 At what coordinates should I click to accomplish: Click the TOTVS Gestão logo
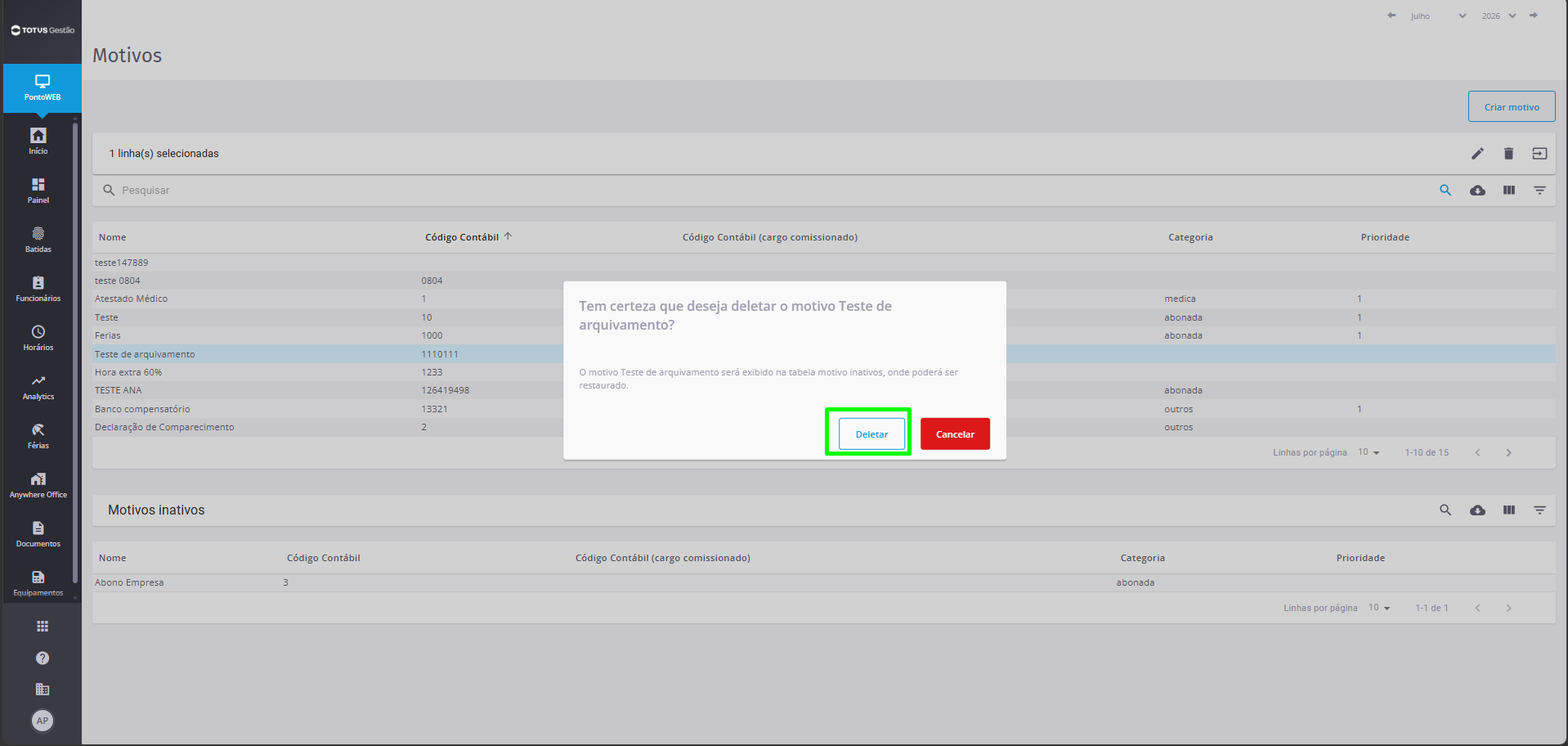43,30
